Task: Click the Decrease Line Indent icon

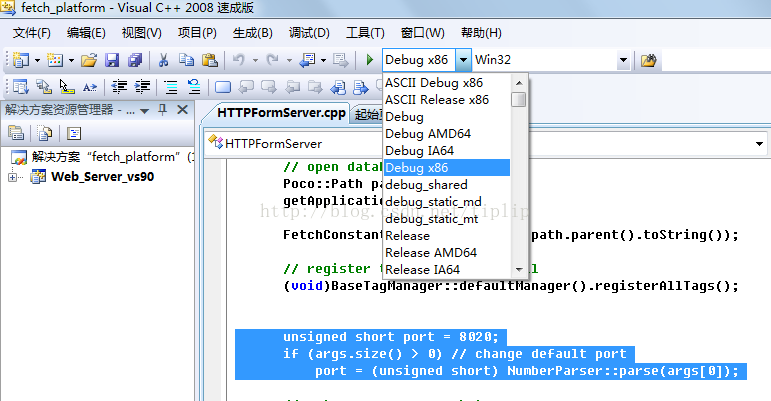Action: point(119,87)
